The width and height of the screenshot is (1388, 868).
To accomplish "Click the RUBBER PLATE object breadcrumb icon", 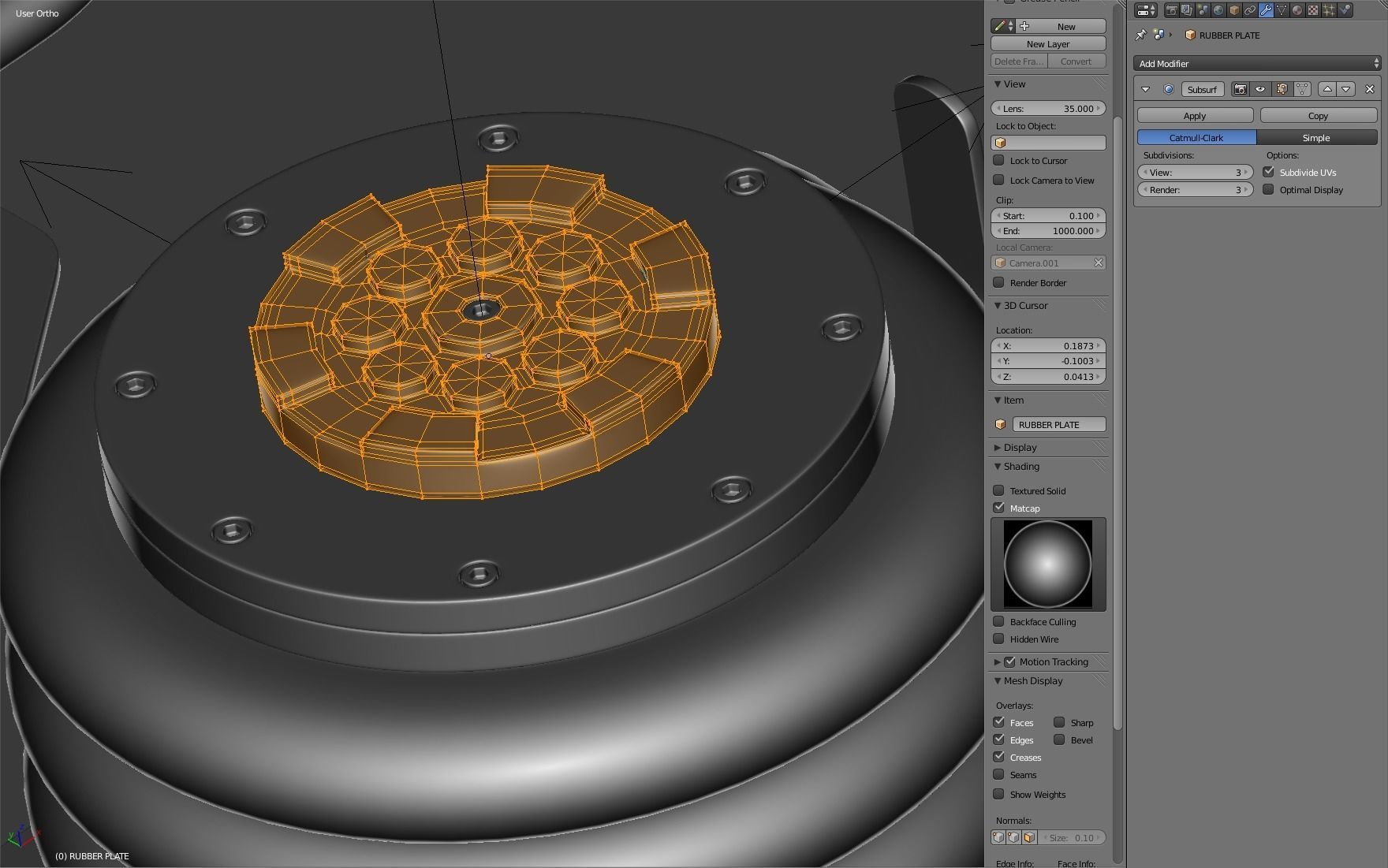I will [x=1190, y=35].
